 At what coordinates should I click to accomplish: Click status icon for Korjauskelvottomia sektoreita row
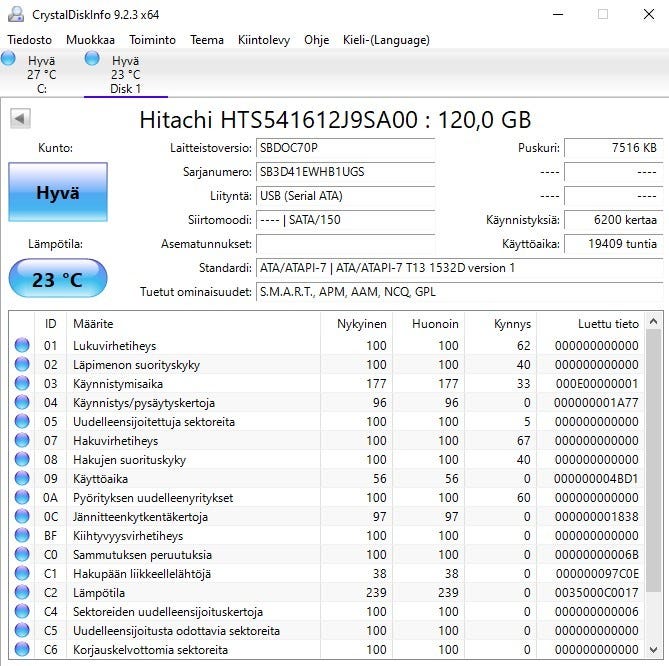click(x=22, y=649)
